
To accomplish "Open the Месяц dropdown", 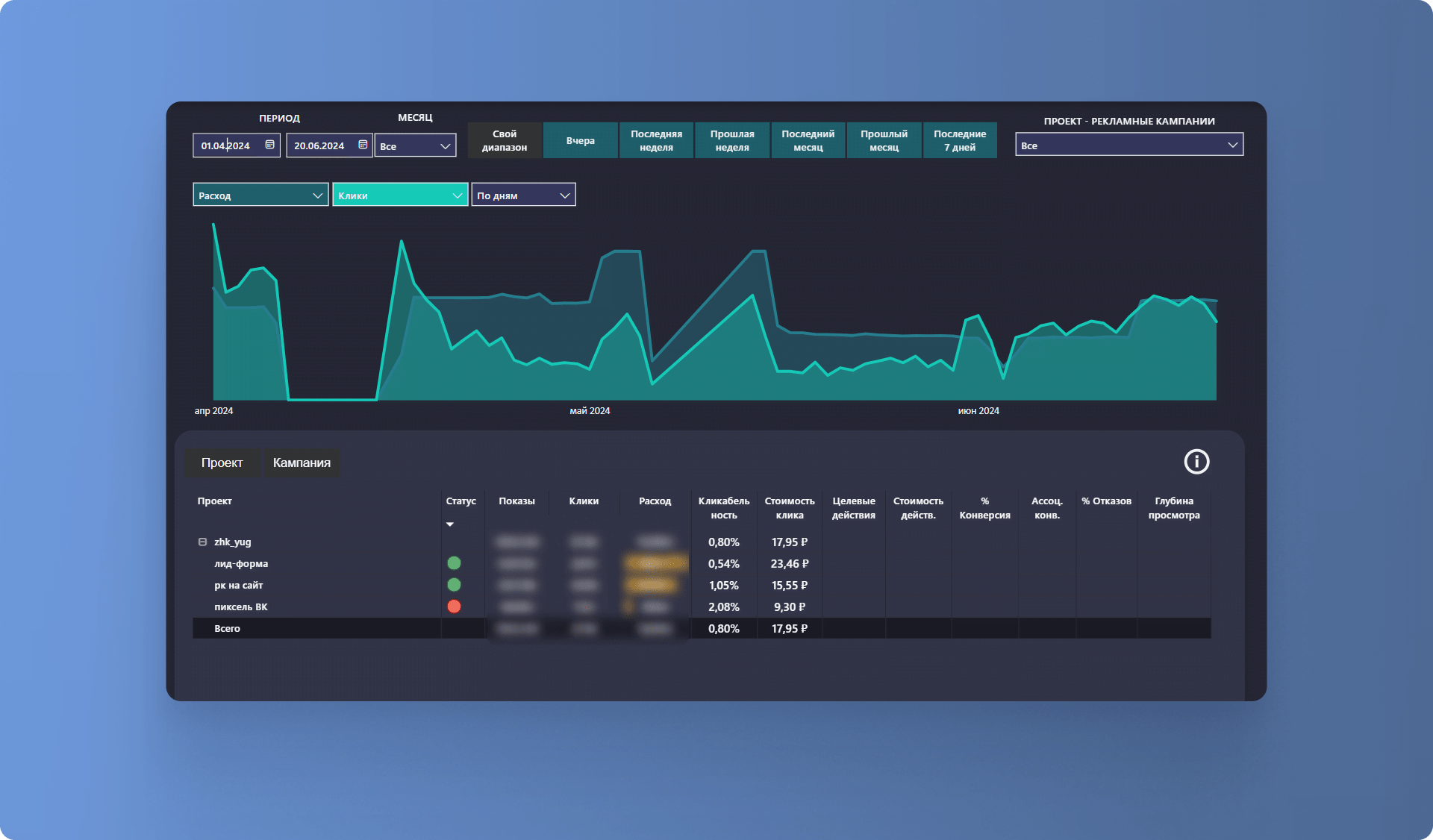I will coord(415,145).
